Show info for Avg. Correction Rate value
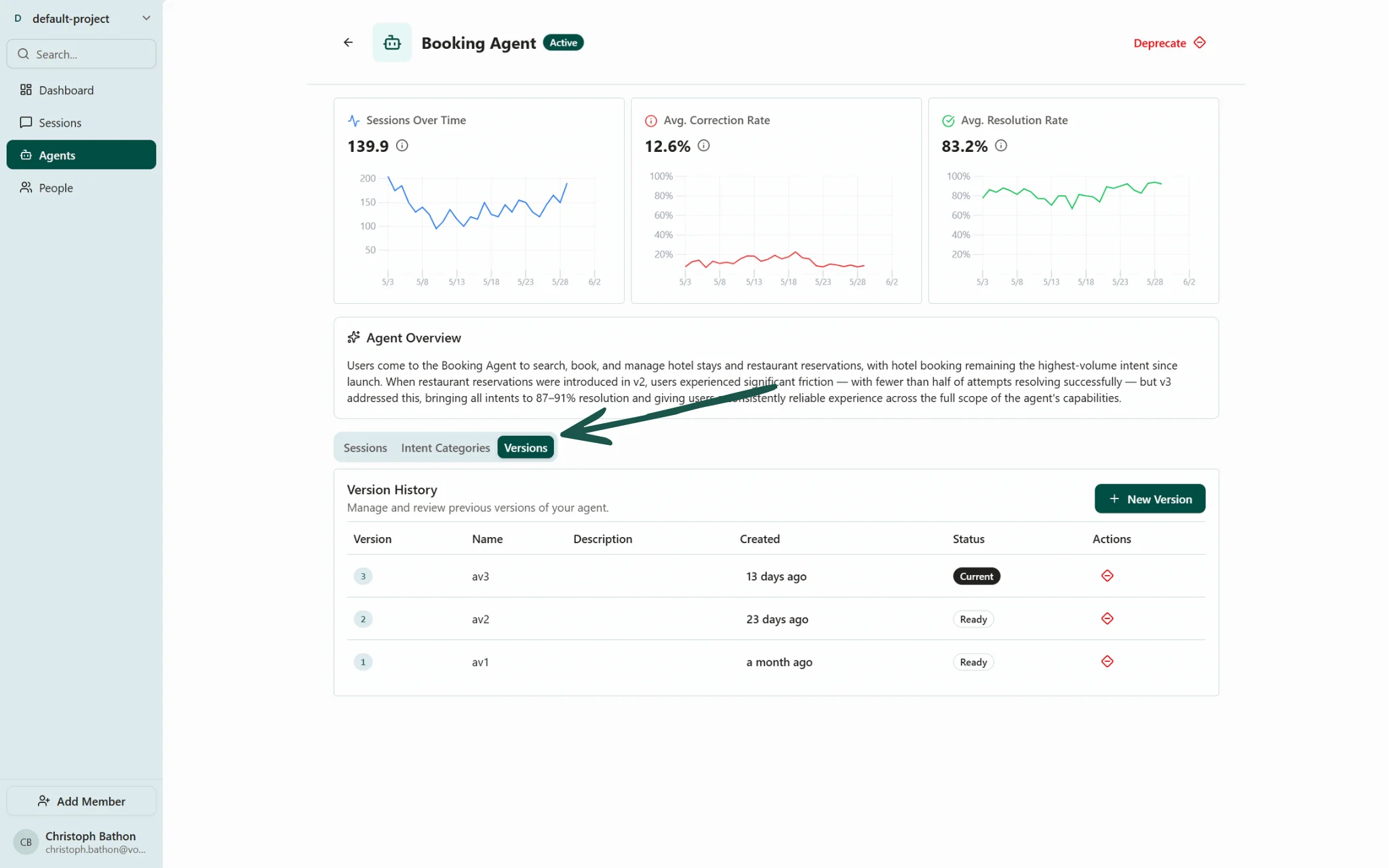 [704, 146]
